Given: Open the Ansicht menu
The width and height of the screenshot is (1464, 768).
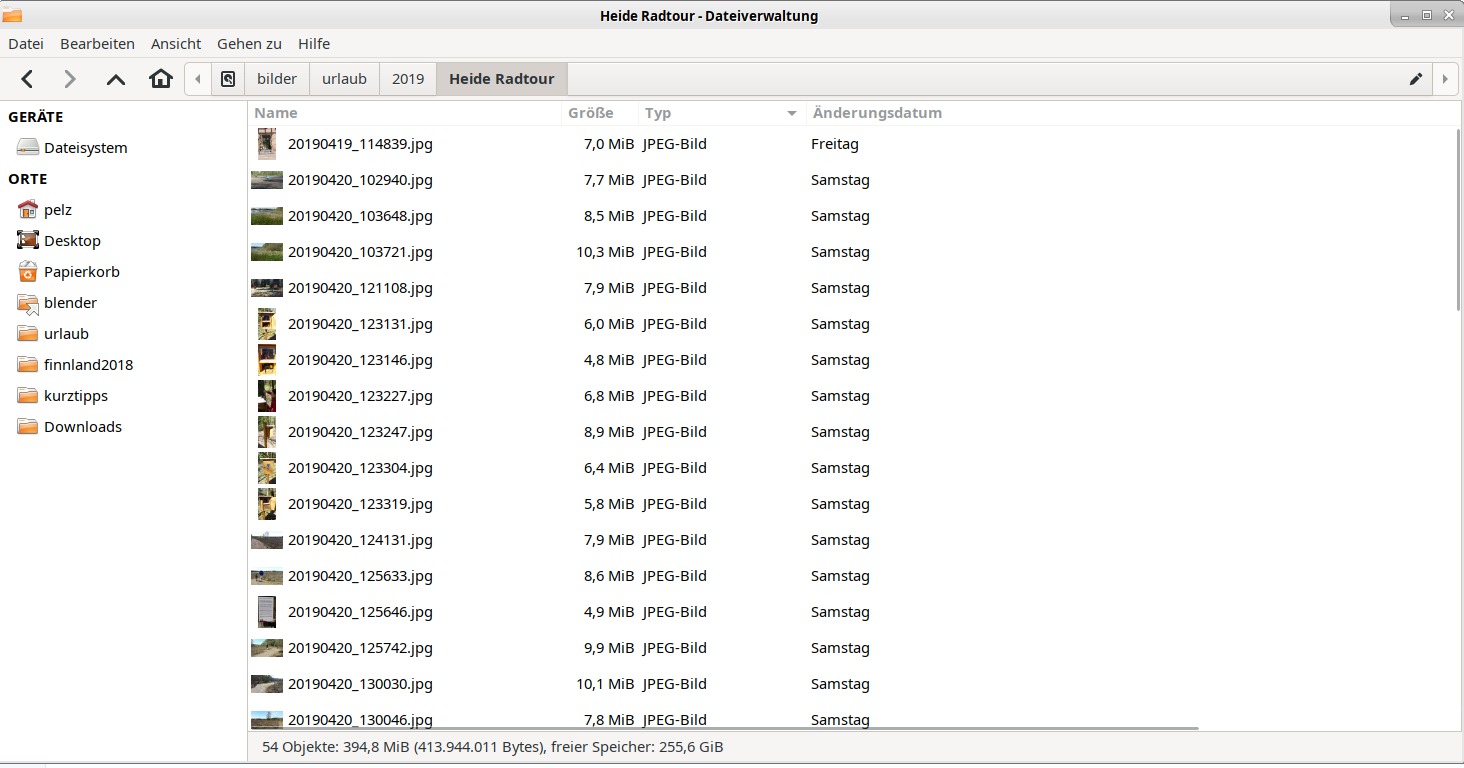Looking at the screenshot, I should pyautogui.click(x=176, y=44).
